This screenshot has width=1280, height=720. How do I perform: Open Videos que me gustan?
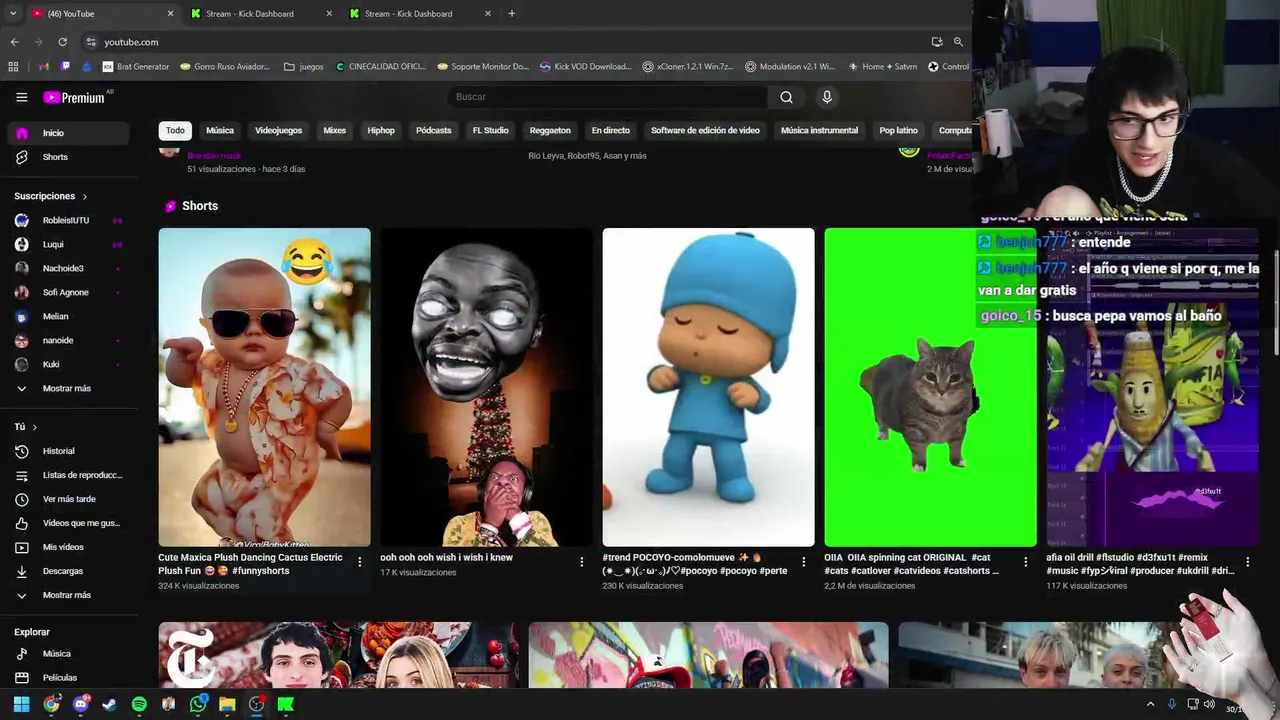click(x=68, y=523)
